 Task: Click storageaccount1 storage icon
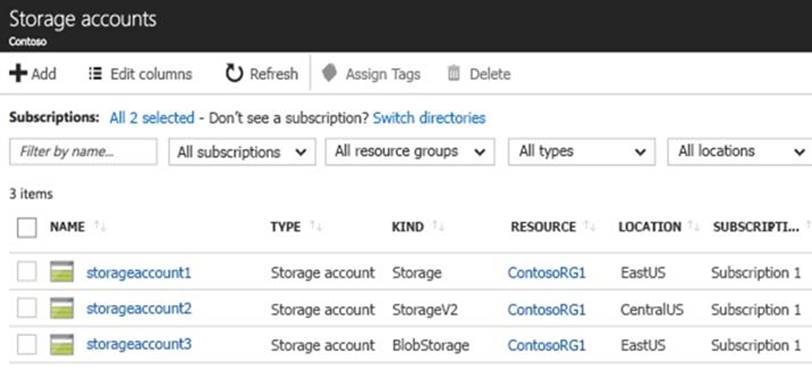coord(62,272)
